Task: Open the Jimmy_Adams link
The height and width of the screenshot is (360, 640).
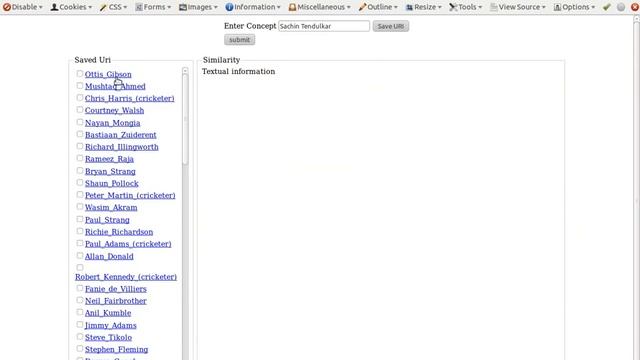Action: point(111,325)
